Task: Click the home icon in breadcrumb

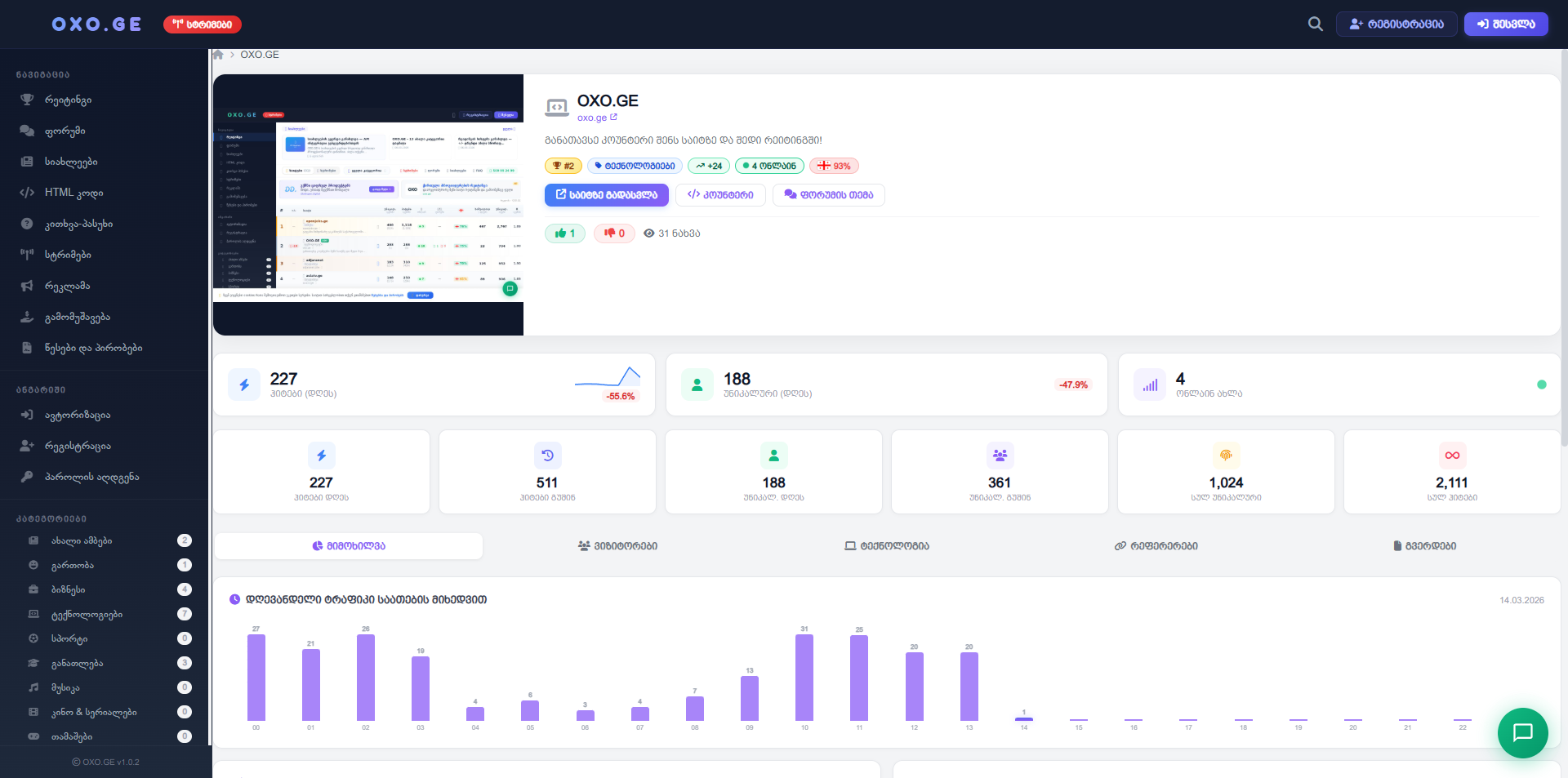Action: pyautogui.click(x=218, y=55)
